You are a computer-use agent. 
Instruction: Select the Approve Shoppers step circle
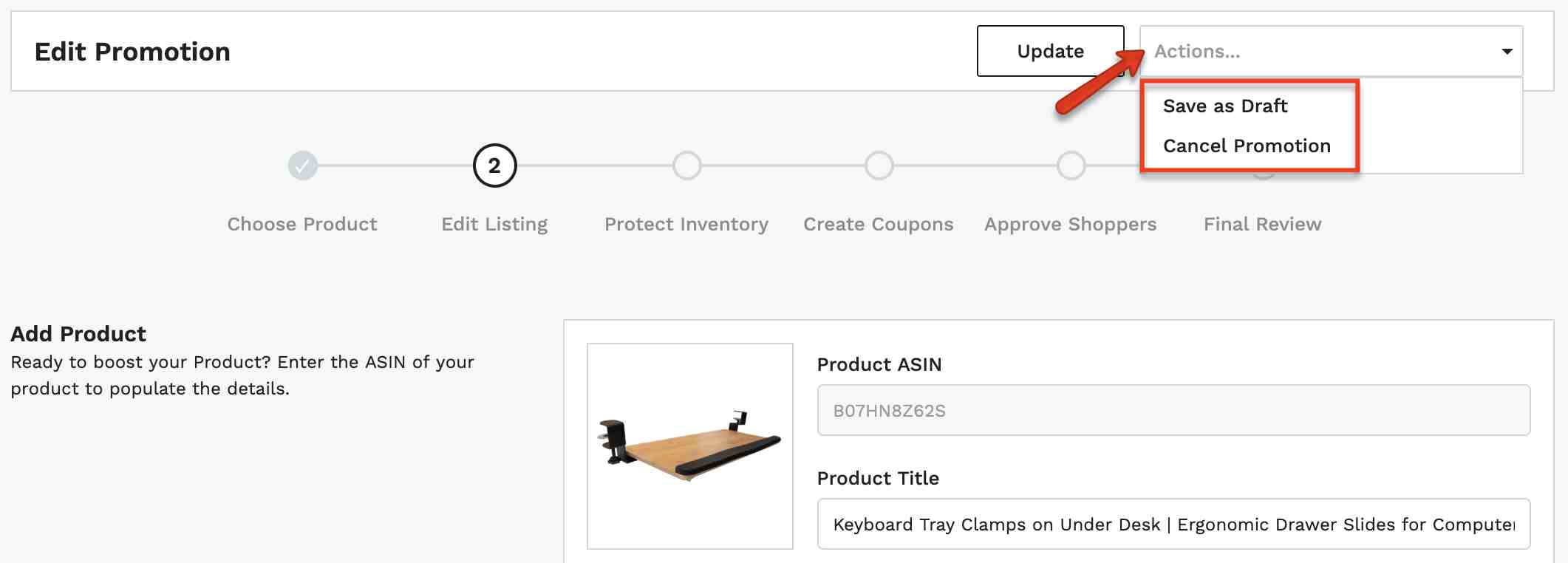pyautogui.click(x=1071, y=166)
